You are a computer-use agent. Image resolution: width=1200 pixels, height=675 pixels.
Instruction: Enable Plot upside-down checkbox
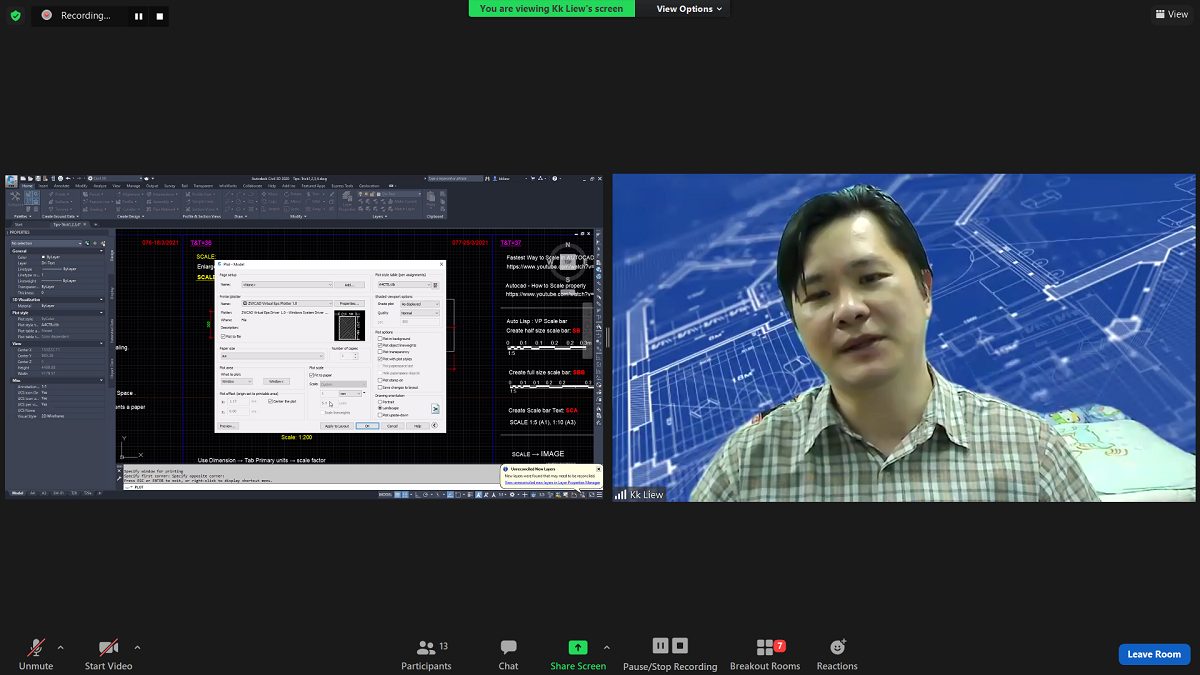pos(380,415)
